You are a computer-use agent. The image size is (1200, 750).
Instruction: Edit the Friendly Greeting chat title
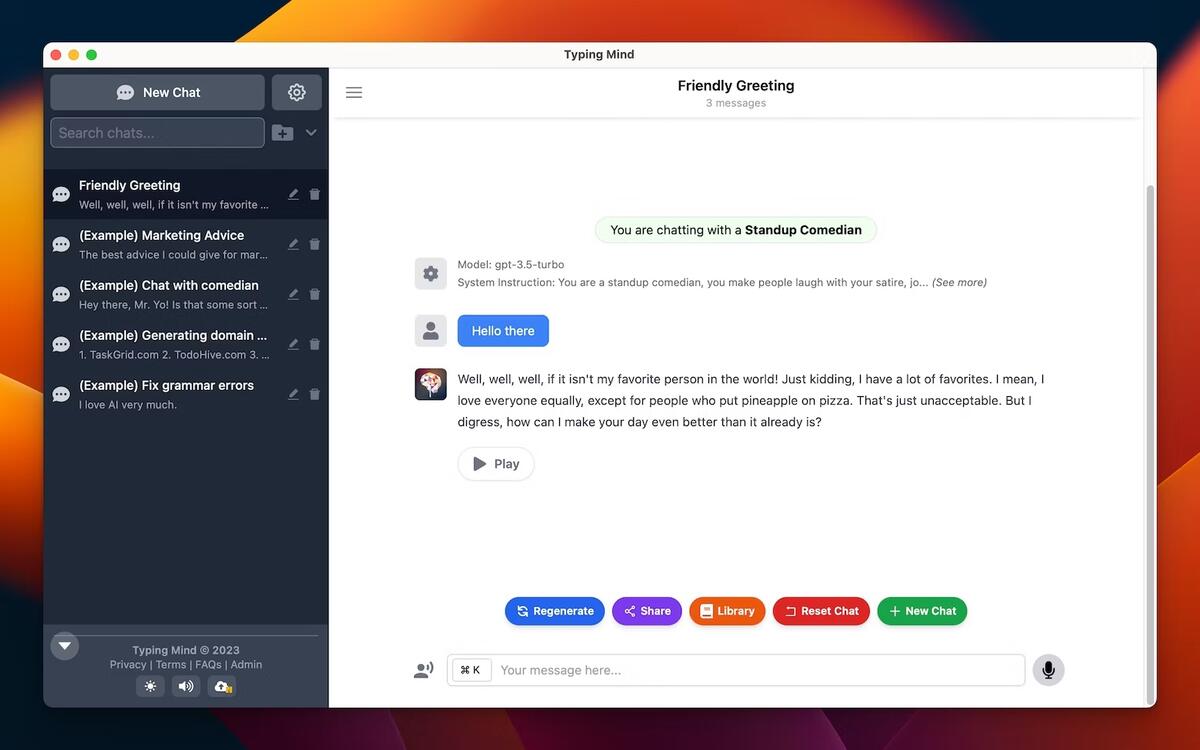293,194
